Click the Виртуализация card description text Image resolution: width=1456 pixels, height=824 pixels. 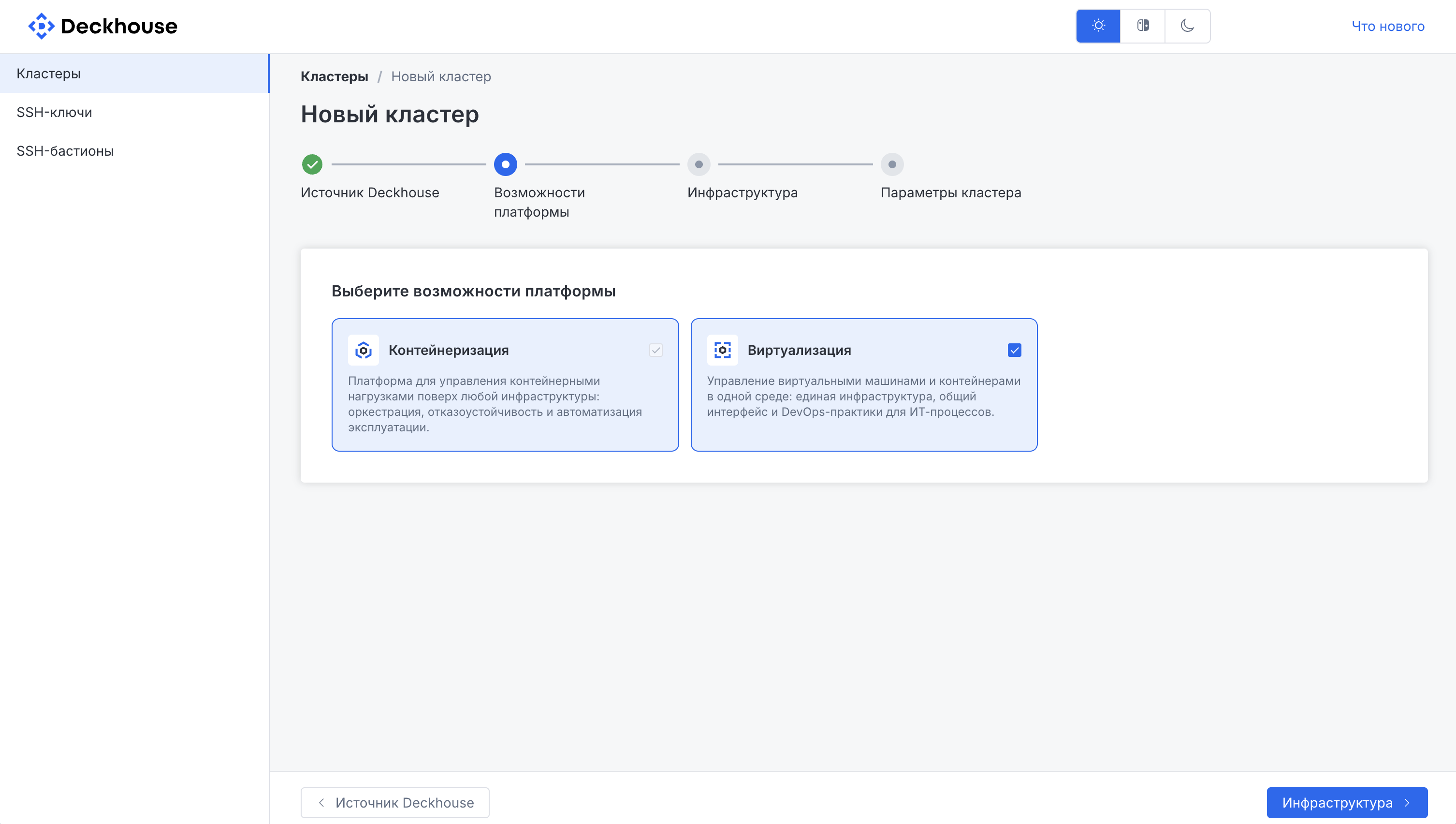pos(864,396)
